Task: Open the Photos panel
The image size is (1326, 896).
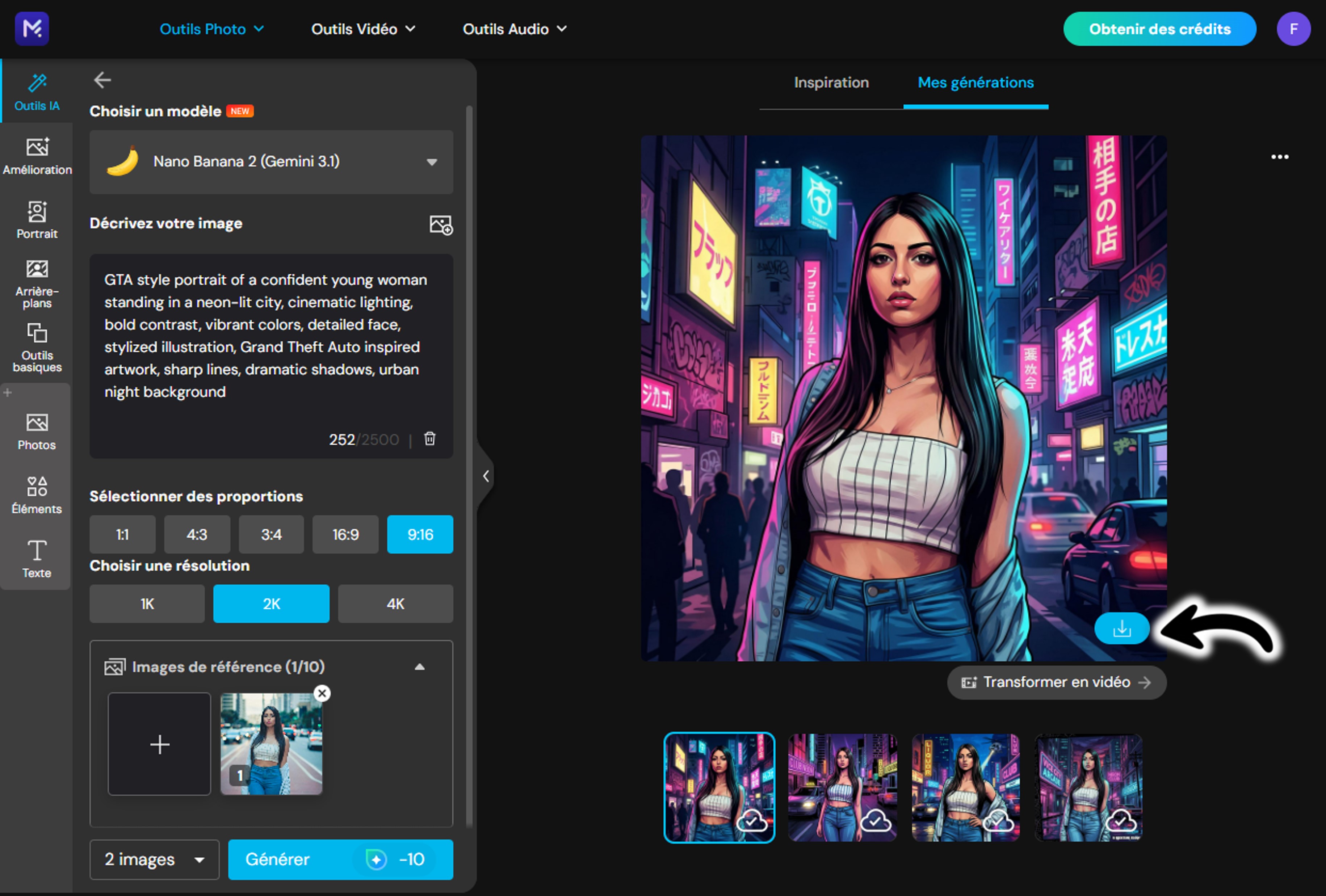Action: click(x=37, y=432)
